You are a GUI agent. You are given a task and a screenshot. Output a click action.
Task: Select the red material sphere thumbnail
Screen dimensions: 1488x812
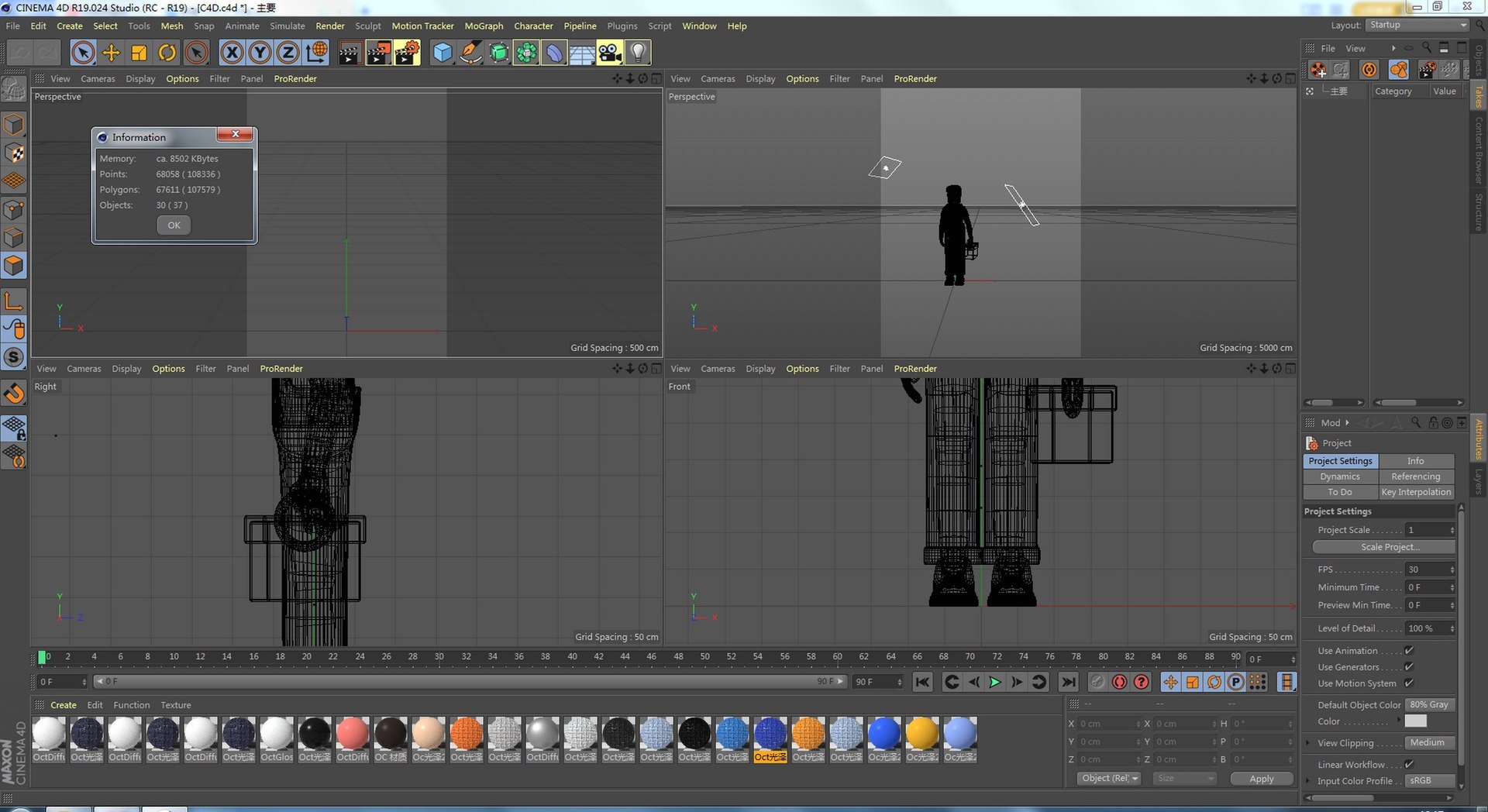(353, 733)
